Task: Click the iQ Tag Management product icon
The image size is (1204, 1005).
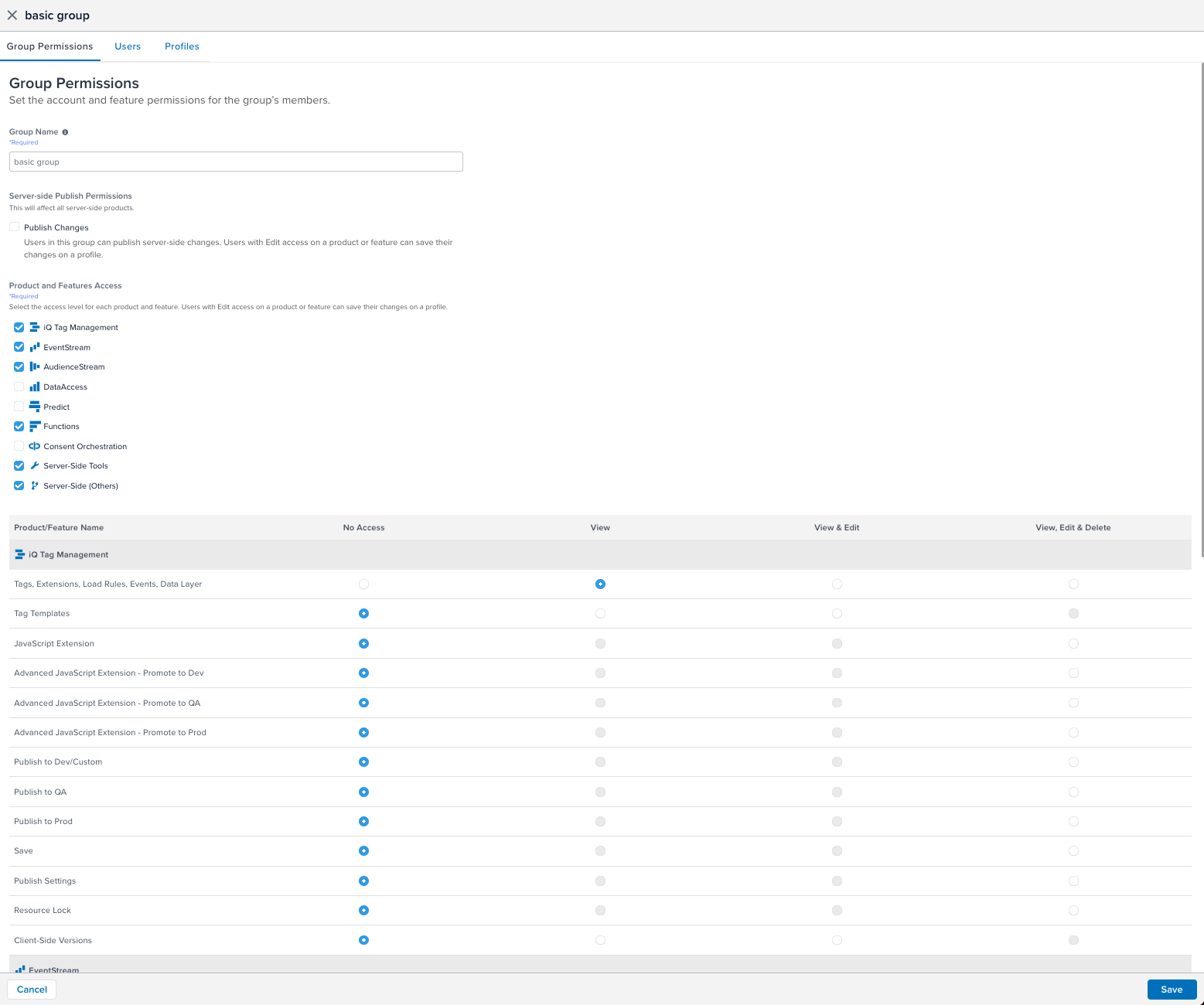Action: (x=34, y=328)
